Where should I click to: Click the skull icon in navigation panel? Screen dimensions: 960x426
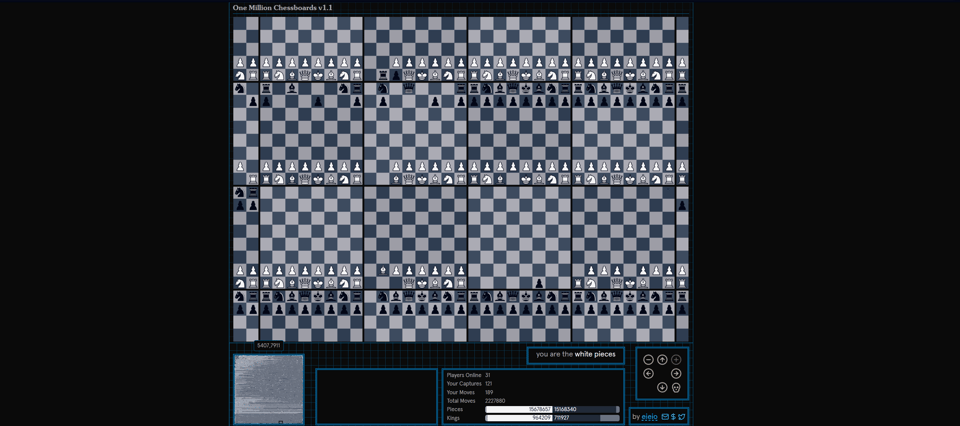pos(676,388)
